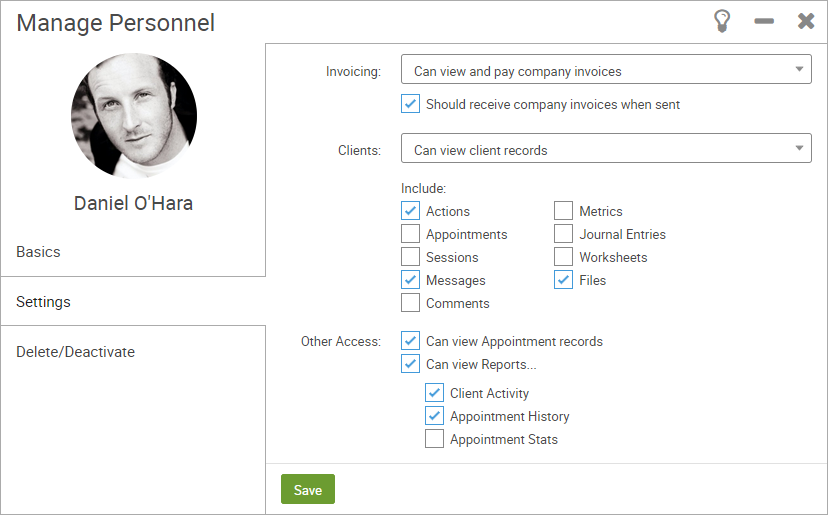Uncheck Should receive company invoices when sent
The height and width of the screenshot is (515, 828).
pos(410,104)
